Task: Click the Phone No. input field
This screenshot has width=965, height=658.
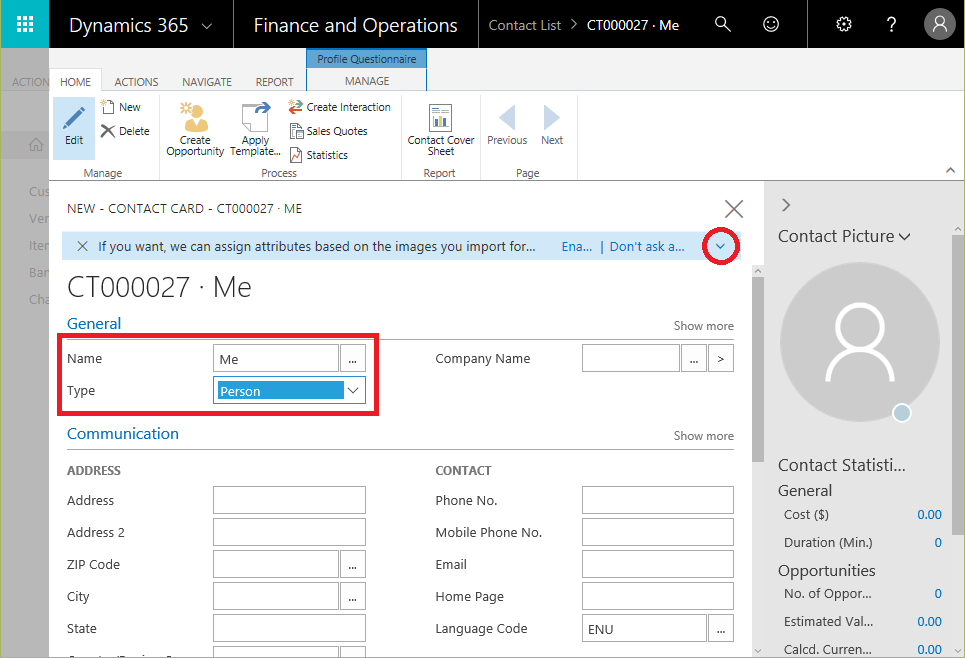Action: [x=658, y=500]
